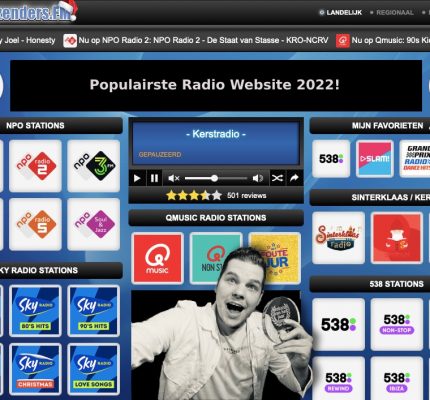Toggle shuffle in the player
430x400 pixels.
(x=277, y=178)
